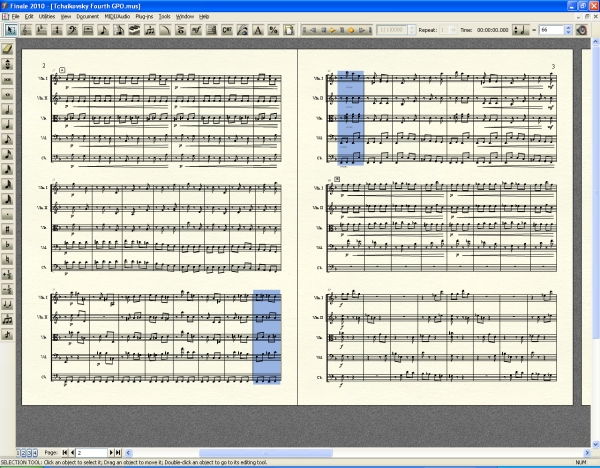Image resolution: width=600 pixels, height=468 pixels.
Task: Open the Help menu
Action: point(204,16)
